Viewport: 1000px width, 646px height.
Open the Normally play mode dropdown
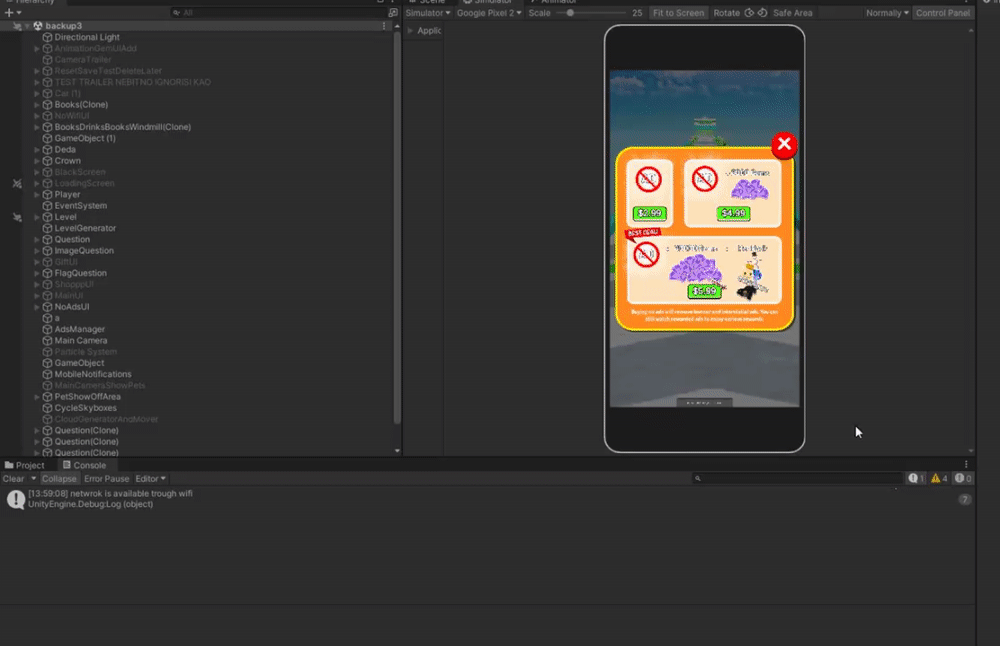(886, 13)
